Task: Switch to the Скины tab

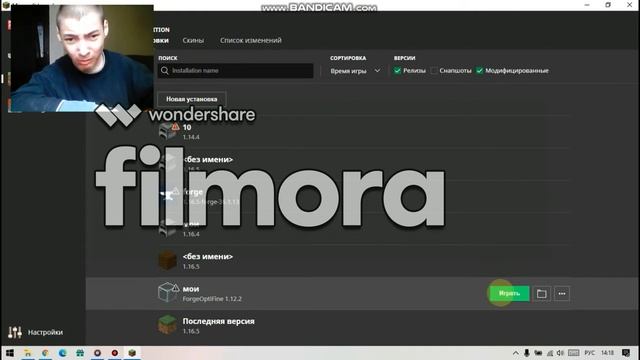Action: pyautogui.click(x=193, y=40)
